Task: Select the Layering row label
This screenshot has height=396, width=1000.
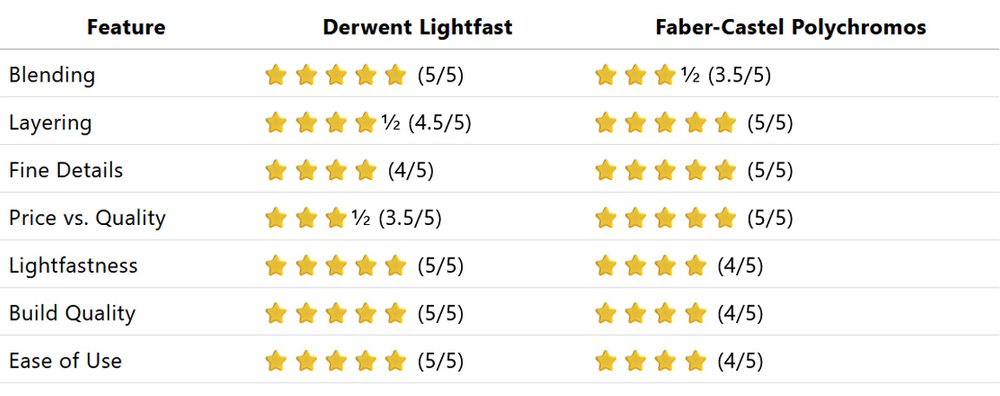Action: coord(50,123)
